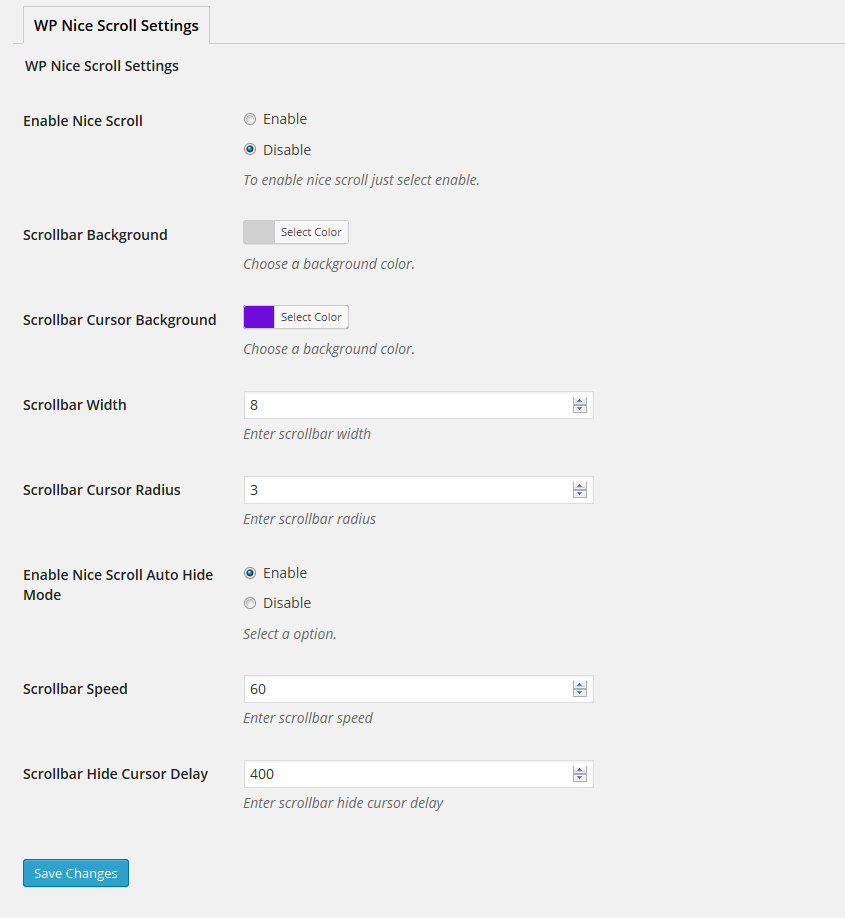
Task: Click 'To enable nice scroll just select enable.' hint
Action: click(361, 180)
